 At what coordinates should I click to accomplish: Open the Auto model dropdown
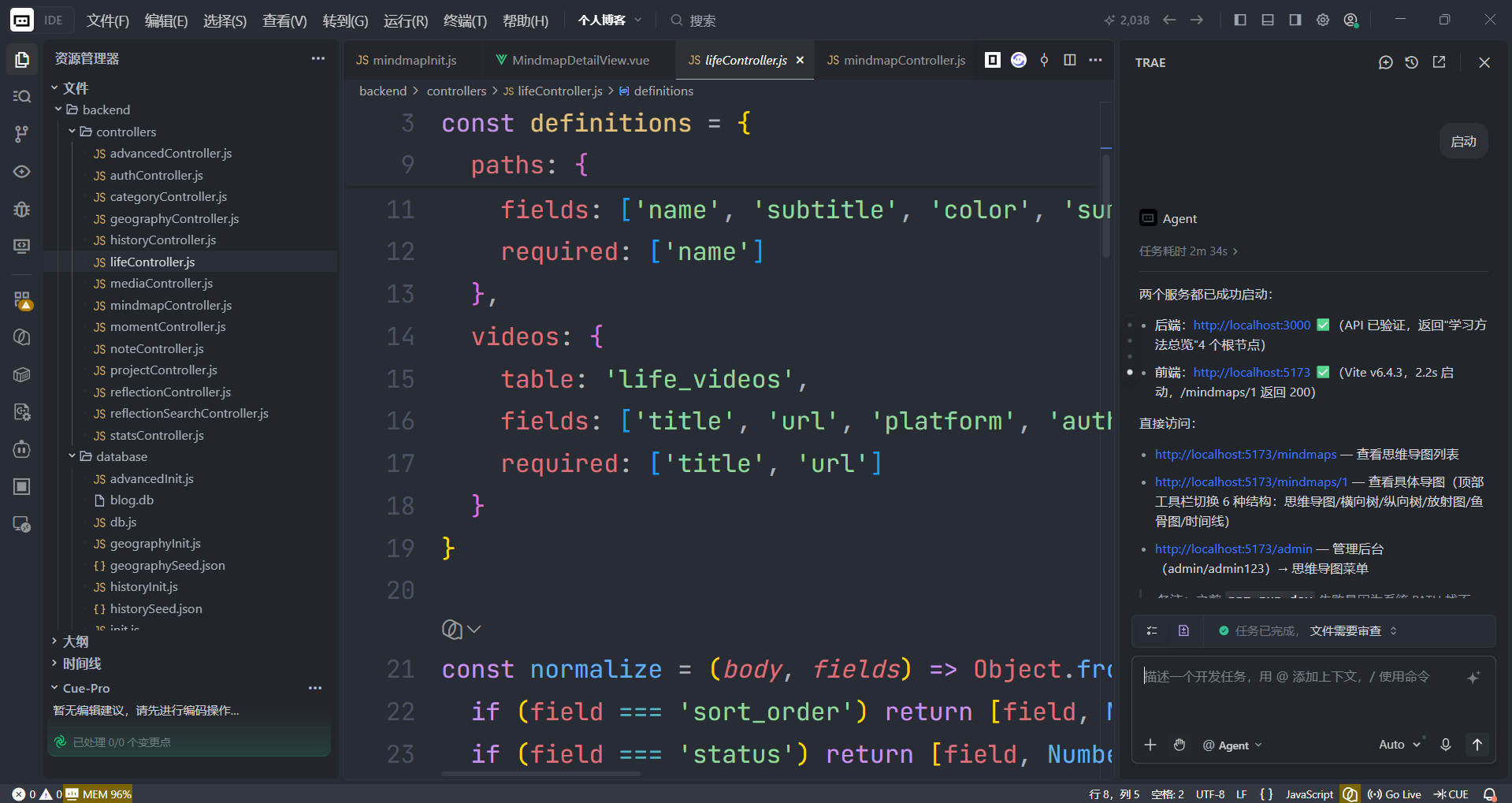coord(1400,745)
